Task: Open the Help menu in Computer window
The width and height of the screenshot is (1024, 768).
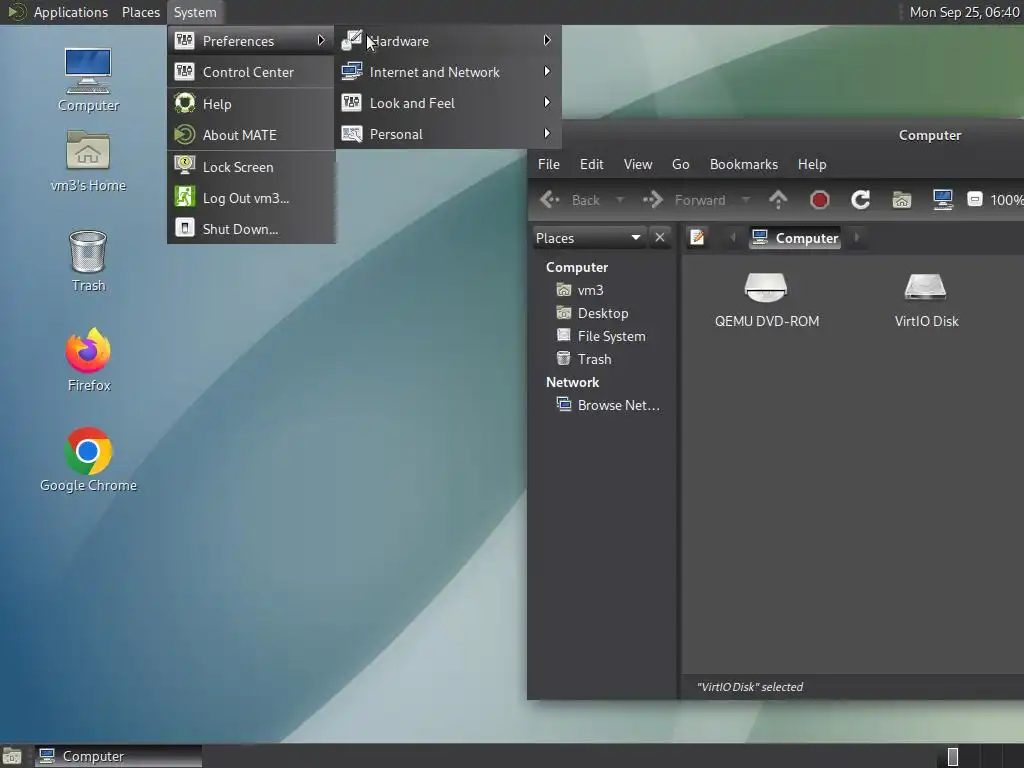Action: point(812,164)
